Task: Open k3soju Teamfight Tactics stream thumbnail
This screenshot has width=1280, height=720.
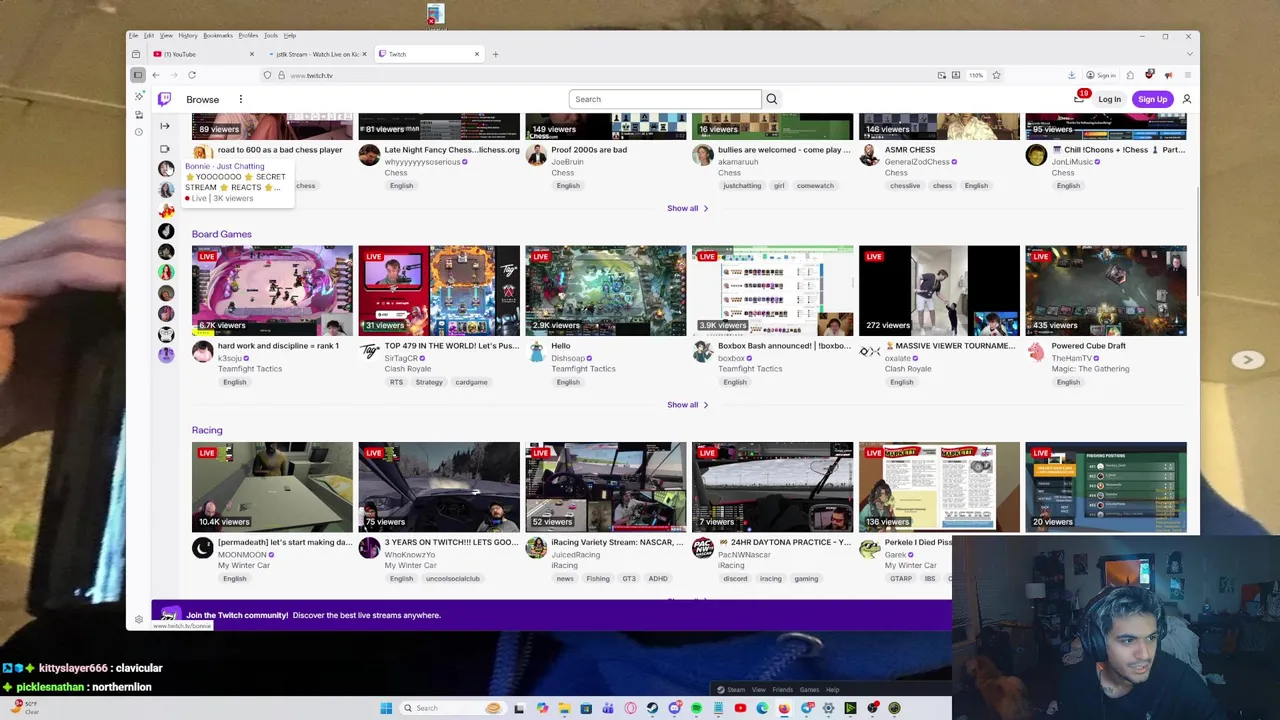Action: 272,290
